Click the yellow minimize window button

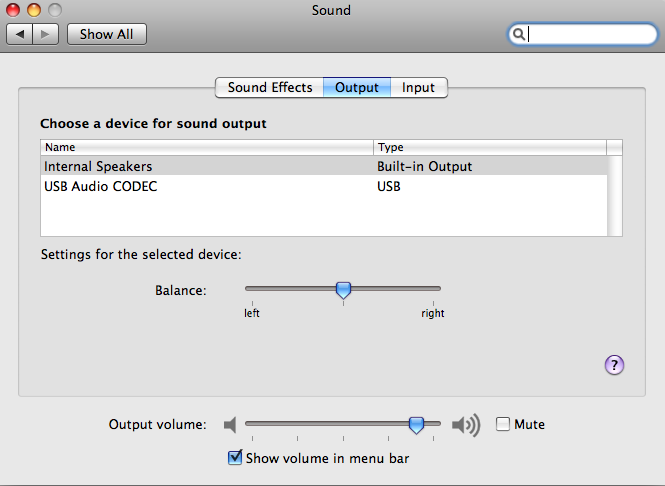34,10
